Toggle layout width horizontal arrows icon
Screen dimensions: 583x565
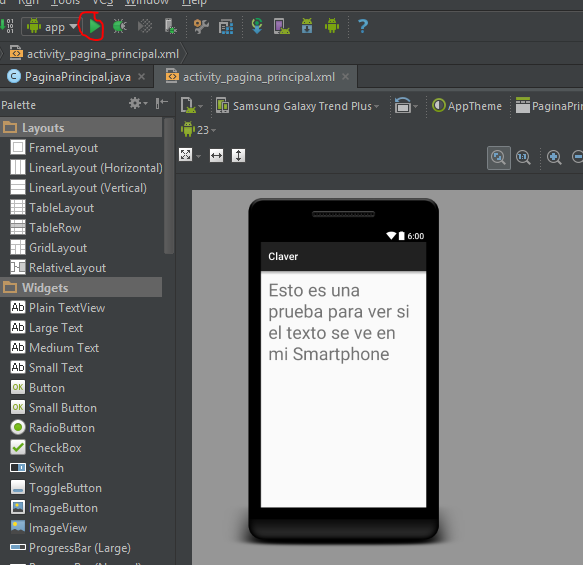tap(216, 155)
